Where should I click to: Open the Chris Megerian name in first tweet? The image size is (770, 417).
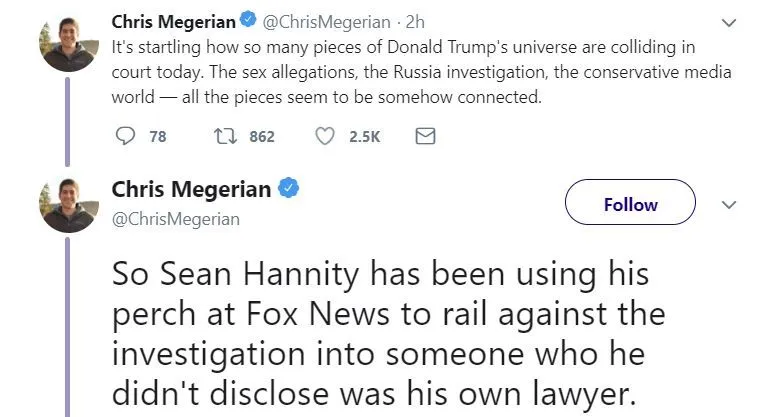point(172,21)
